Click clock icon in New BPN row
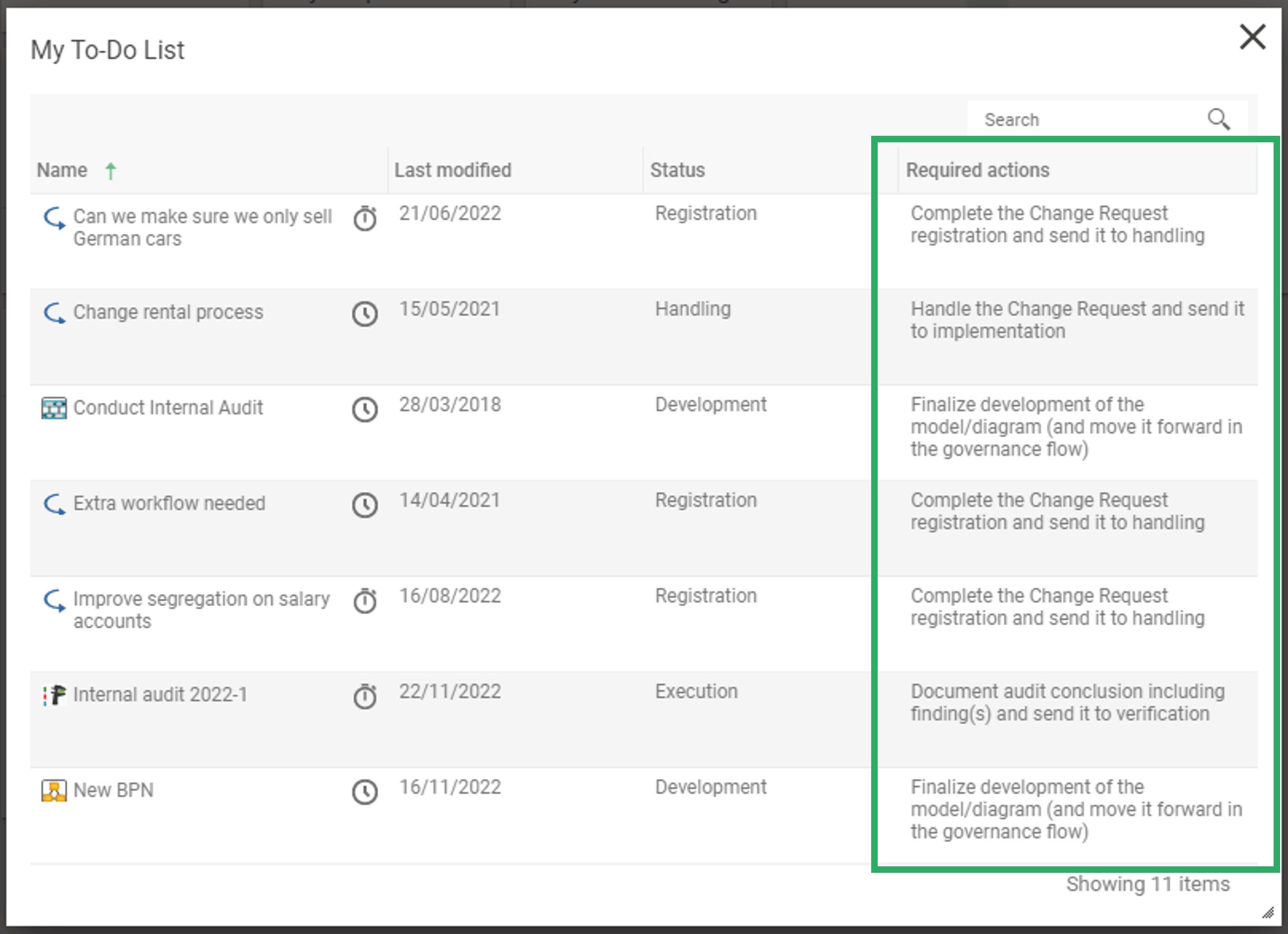This screenshot has width=1288, height=934. [364, 792]
